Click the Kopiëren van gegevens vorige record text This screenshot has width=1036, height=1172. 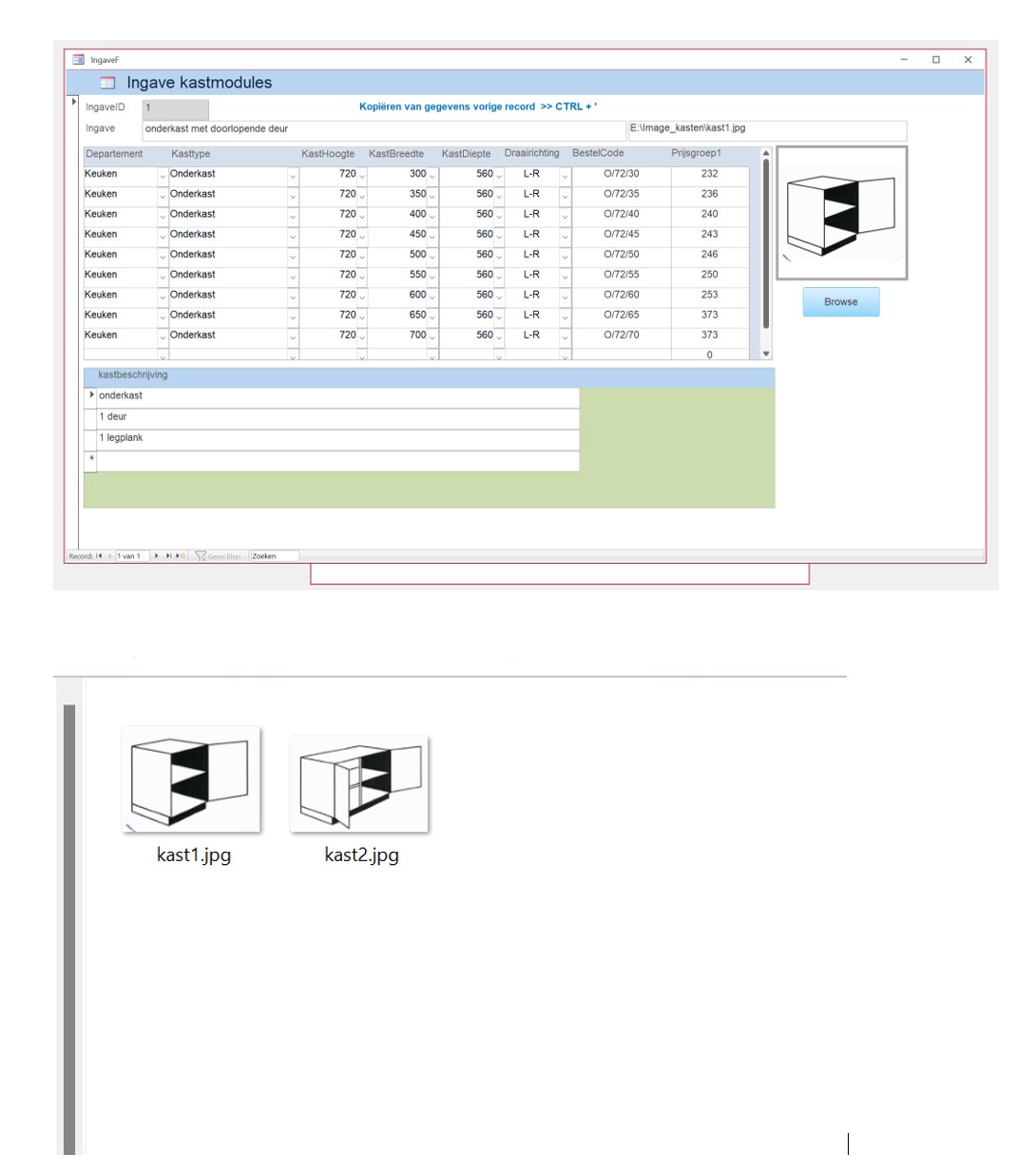pyautogui.click(x=482, y=106)
